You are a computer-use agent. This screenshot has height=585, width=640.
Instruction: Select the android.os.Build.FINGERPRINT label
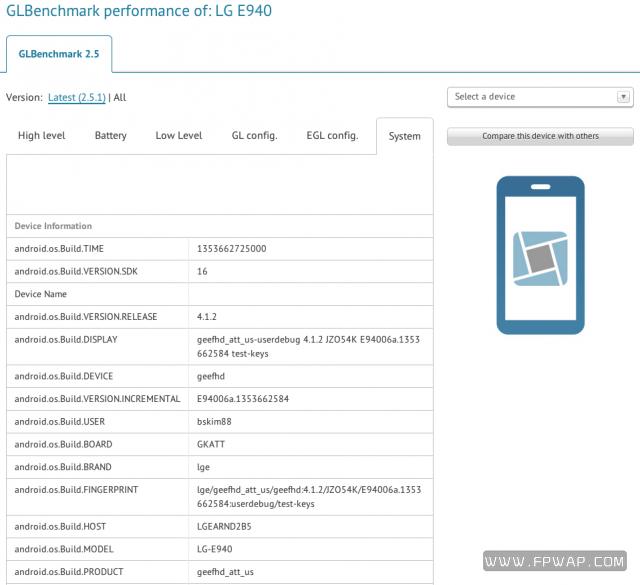(76, 490)
